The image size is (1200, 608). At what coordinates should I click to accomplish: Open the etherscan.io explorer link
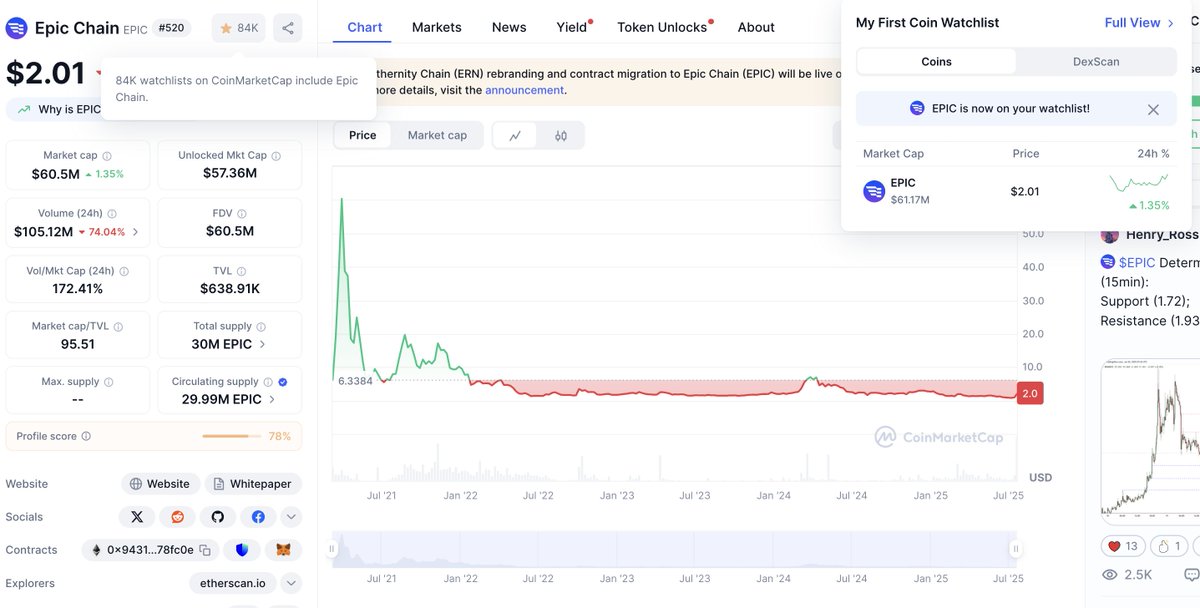[x=233, y=583]
